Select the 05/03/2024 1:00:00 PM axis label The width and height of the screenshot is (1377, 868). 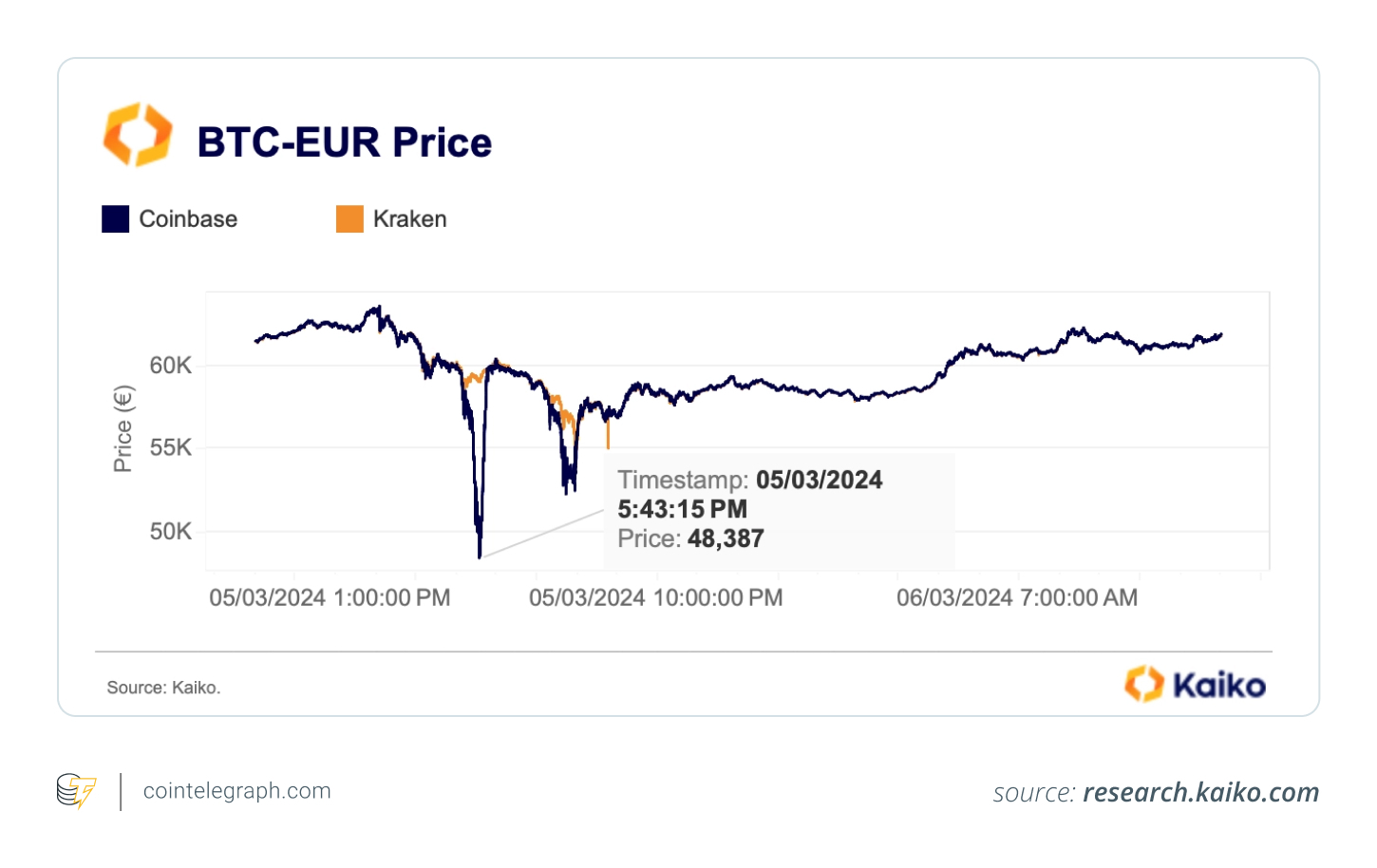(x=330, y=598)
